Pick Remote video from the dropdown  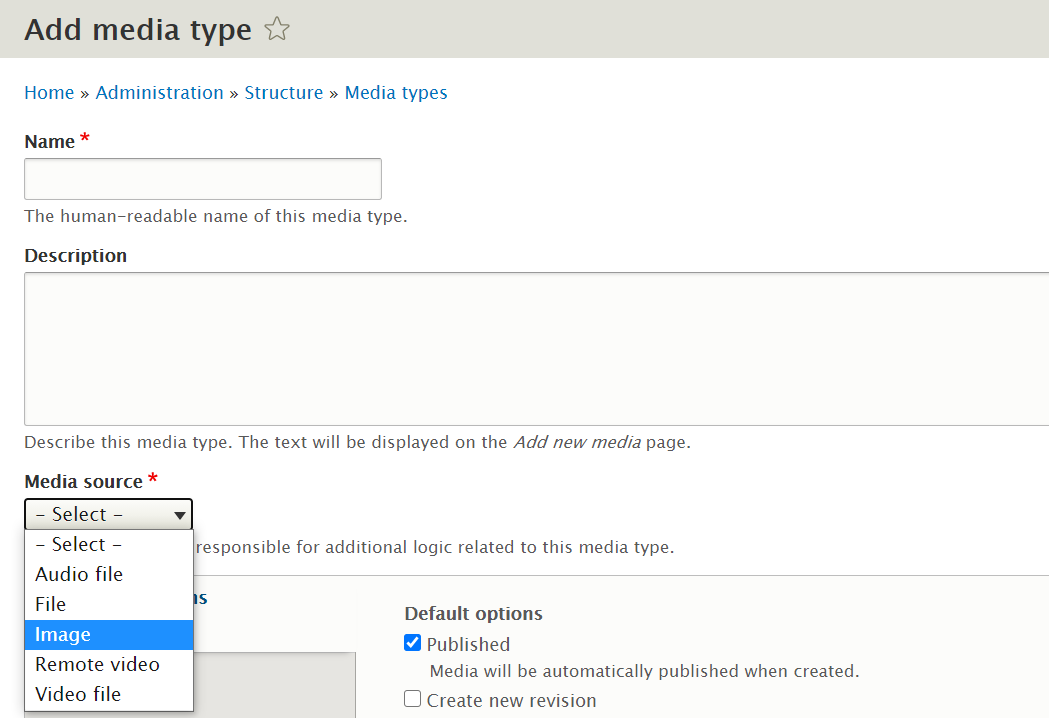pyautogui.click(x=95, y=664)
